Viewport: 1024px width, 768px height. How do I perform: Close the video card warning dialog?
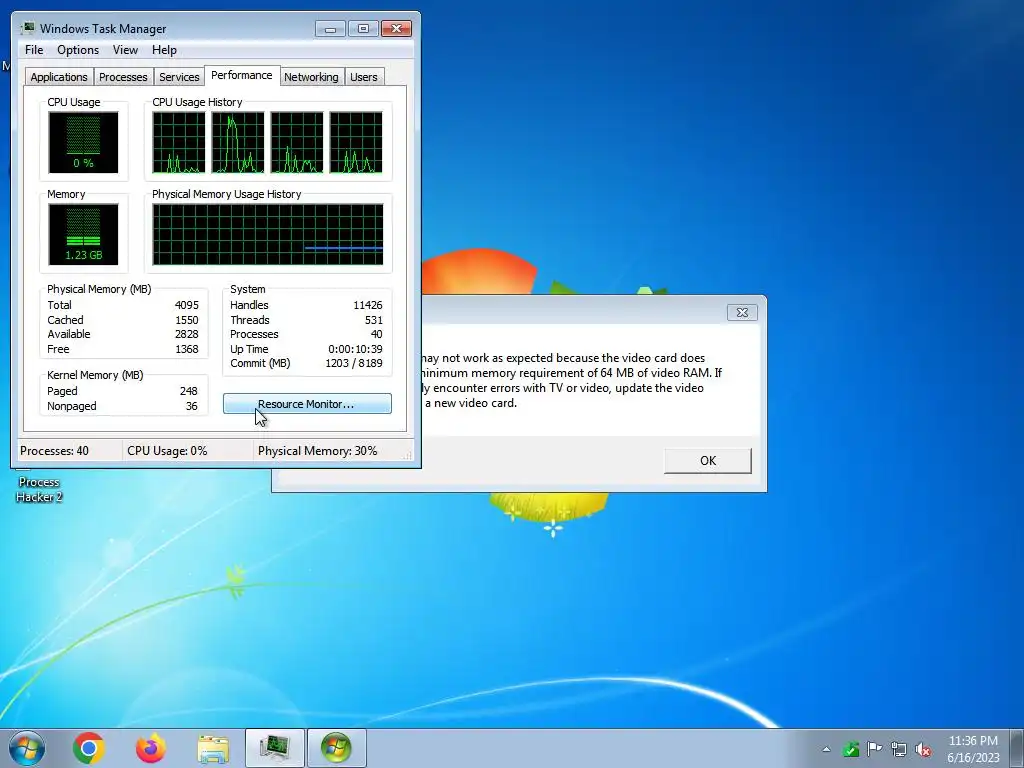point(742,312)
